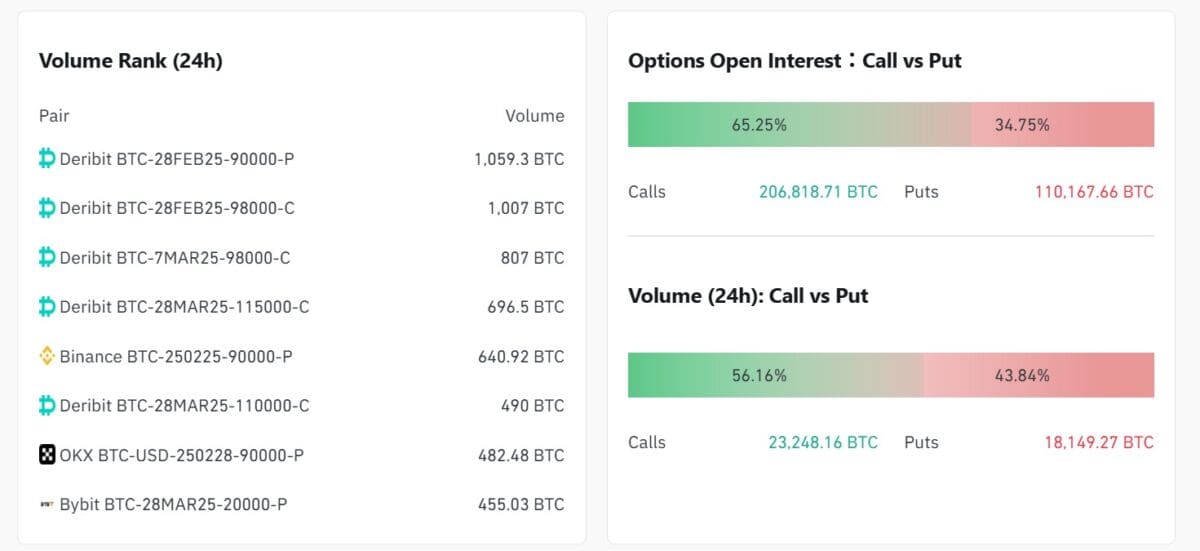Open the Binance BTC-250225-90000-P pair
This screenshot has height=551, width=1200.
(176, 357)
